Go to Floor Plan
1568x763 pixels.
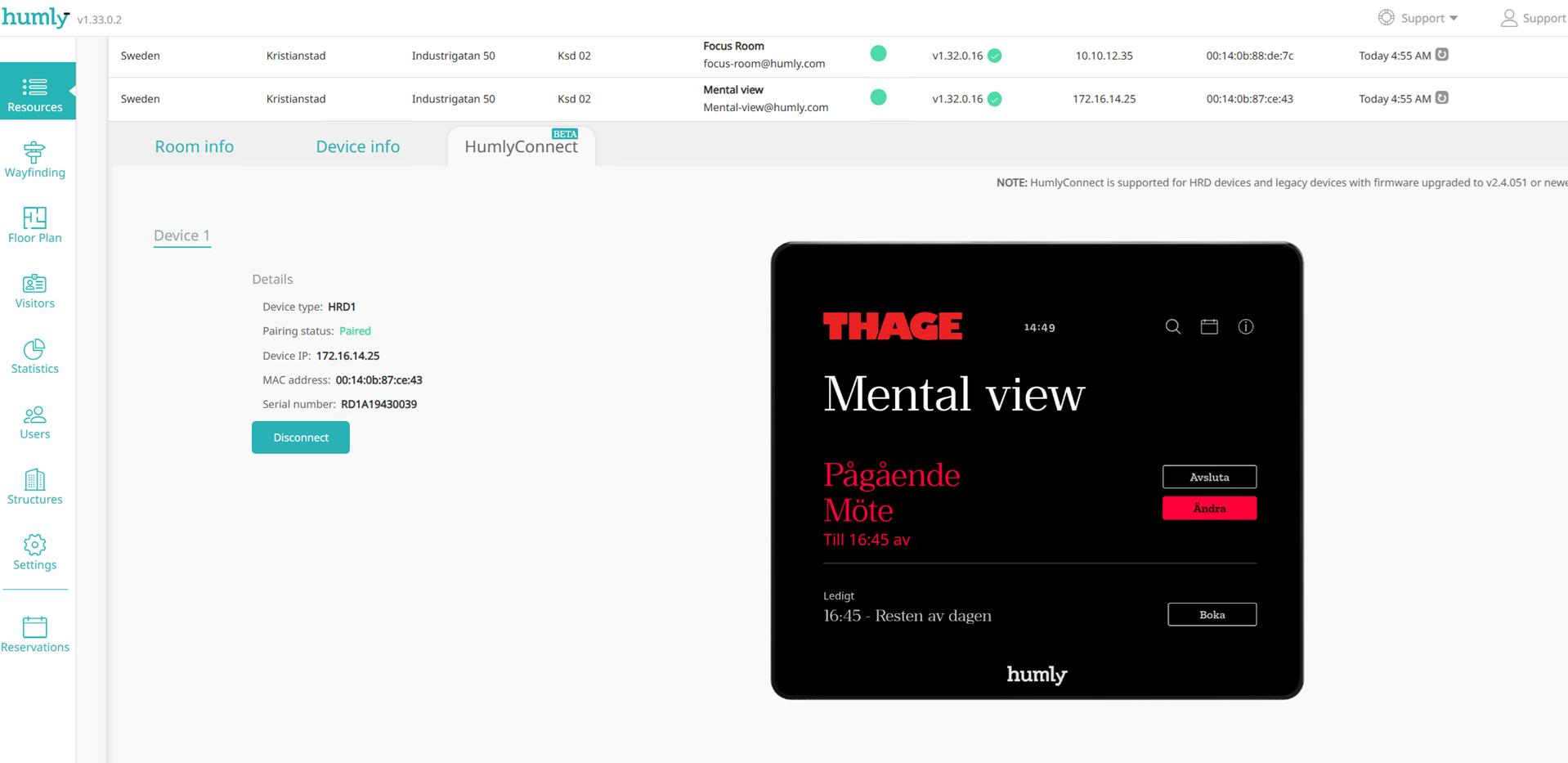[x=34, y=225]
